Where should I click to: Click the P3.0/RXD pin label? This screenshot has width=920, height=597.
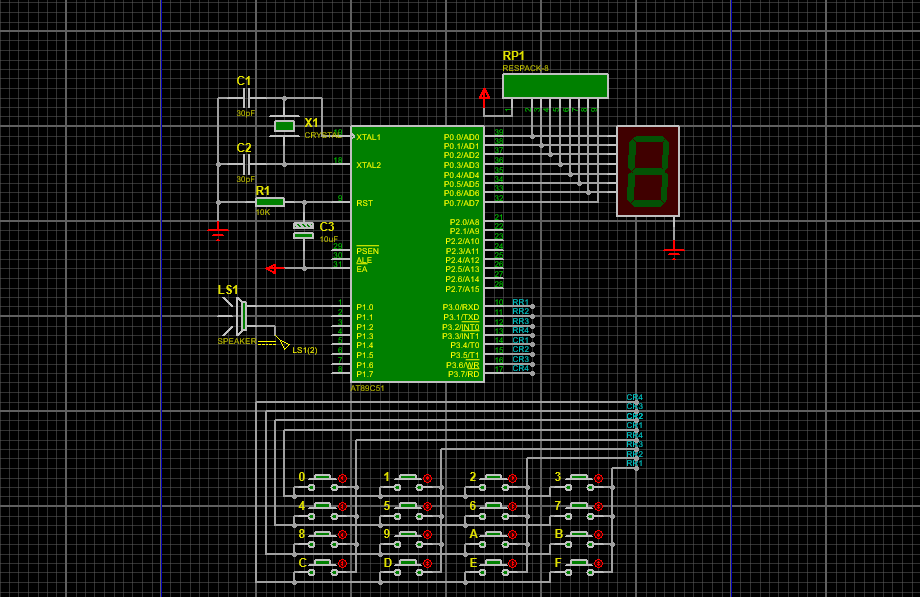(461, 308)
